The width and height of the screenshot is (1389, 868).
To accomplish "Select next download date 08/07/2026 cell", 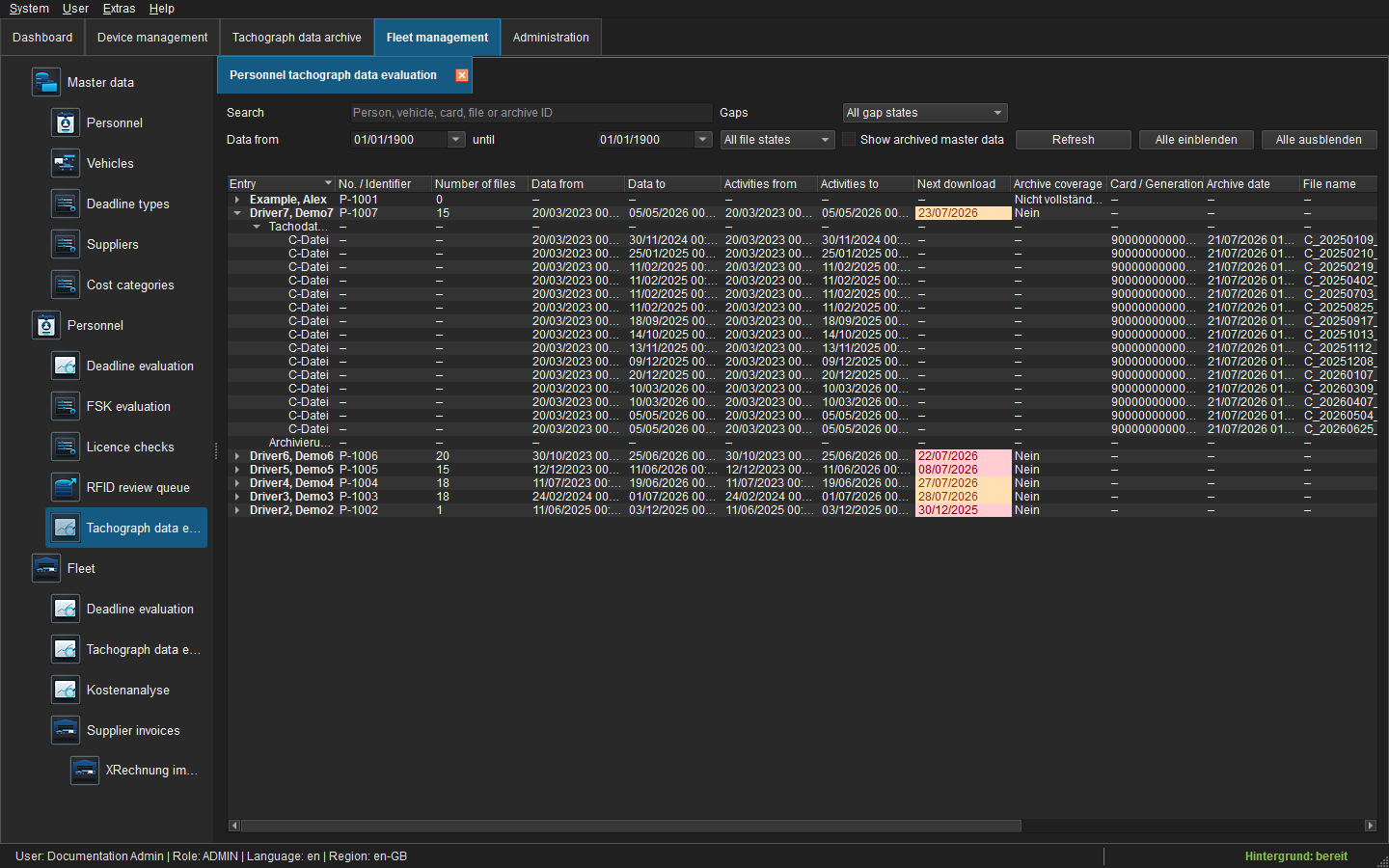I will pos(963,470).
